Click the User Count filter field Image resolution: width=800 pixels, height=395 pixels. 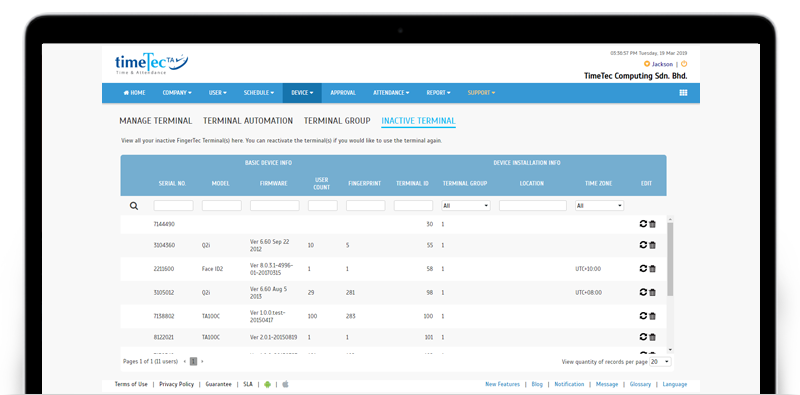(322, 206)
